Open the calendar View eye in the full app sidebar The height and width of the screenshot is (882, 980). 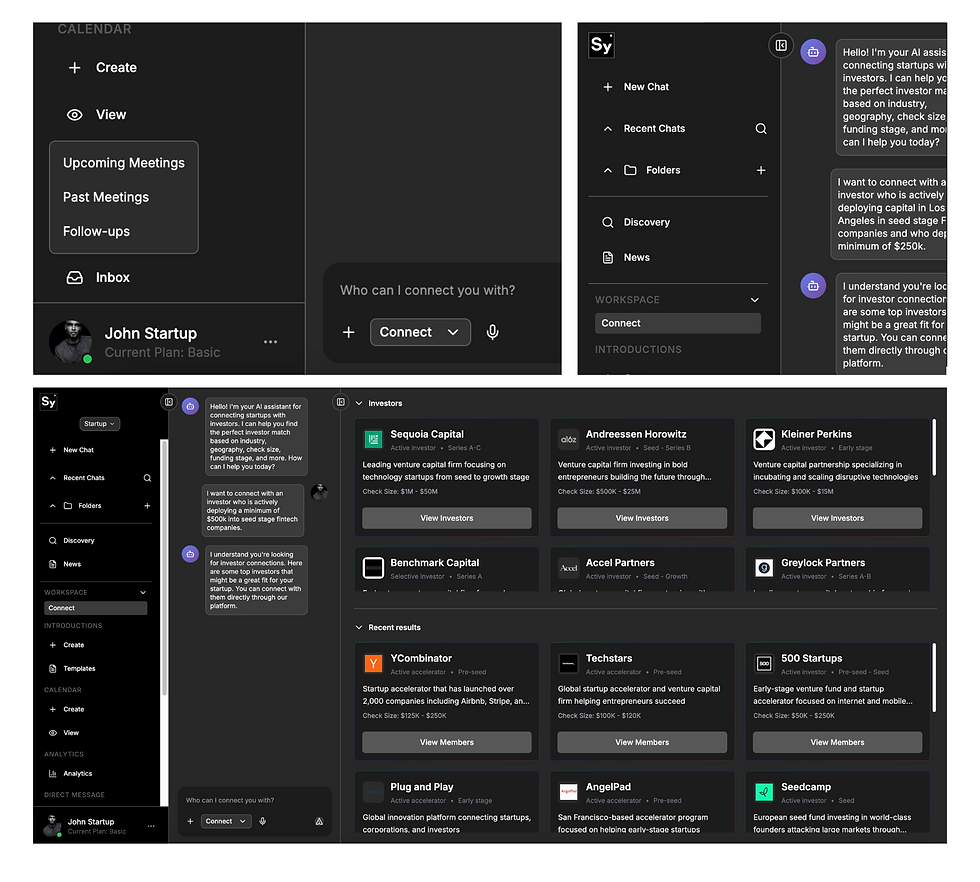53,733
